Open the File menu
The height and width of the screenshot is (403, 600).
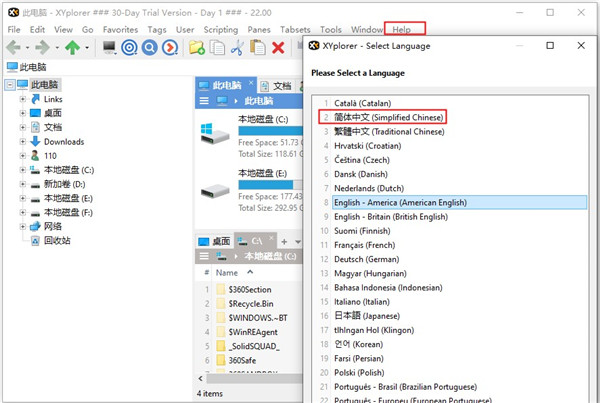pos(14,29)
